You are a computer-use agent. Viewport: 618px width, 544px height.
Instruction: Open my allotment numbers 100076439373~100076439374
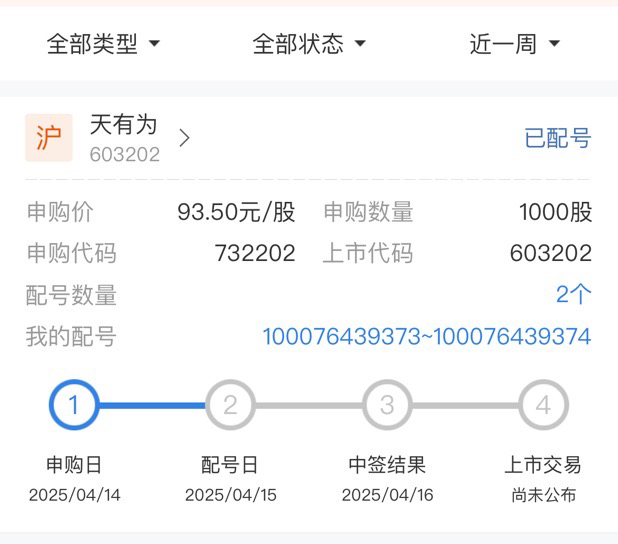427,336
